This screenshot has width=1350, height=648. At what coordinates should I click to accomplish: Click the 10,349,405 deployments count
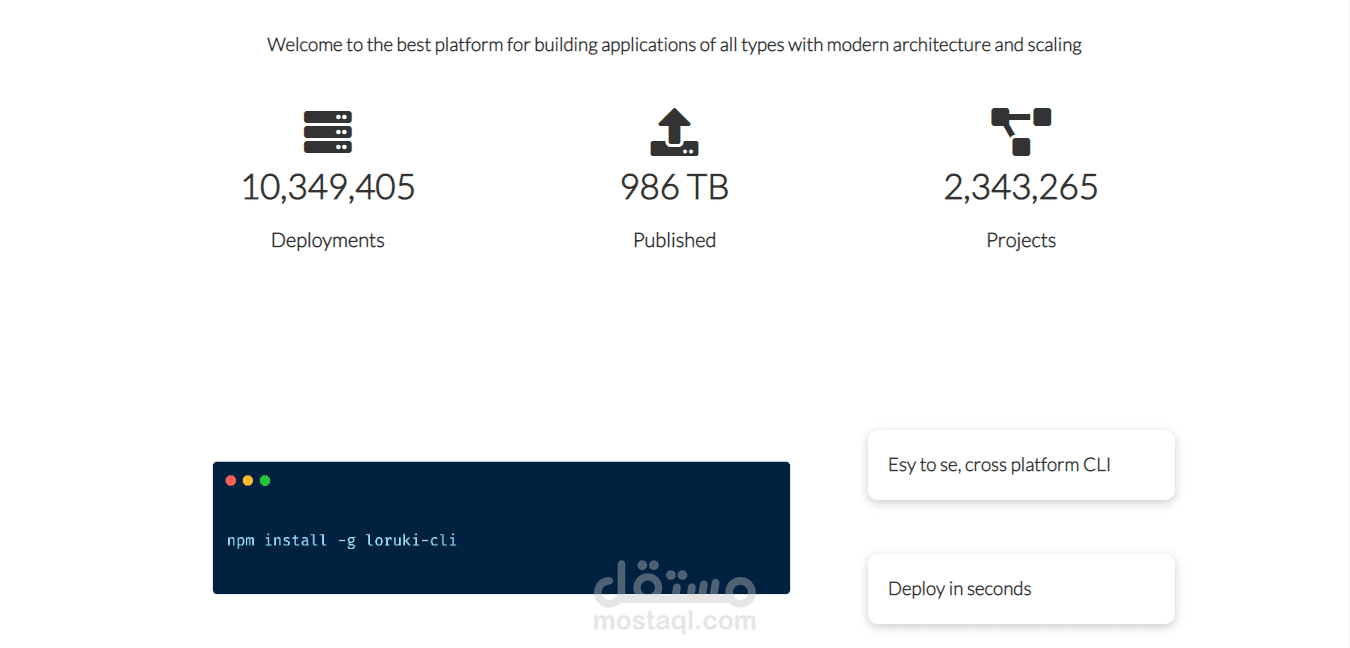328,187
